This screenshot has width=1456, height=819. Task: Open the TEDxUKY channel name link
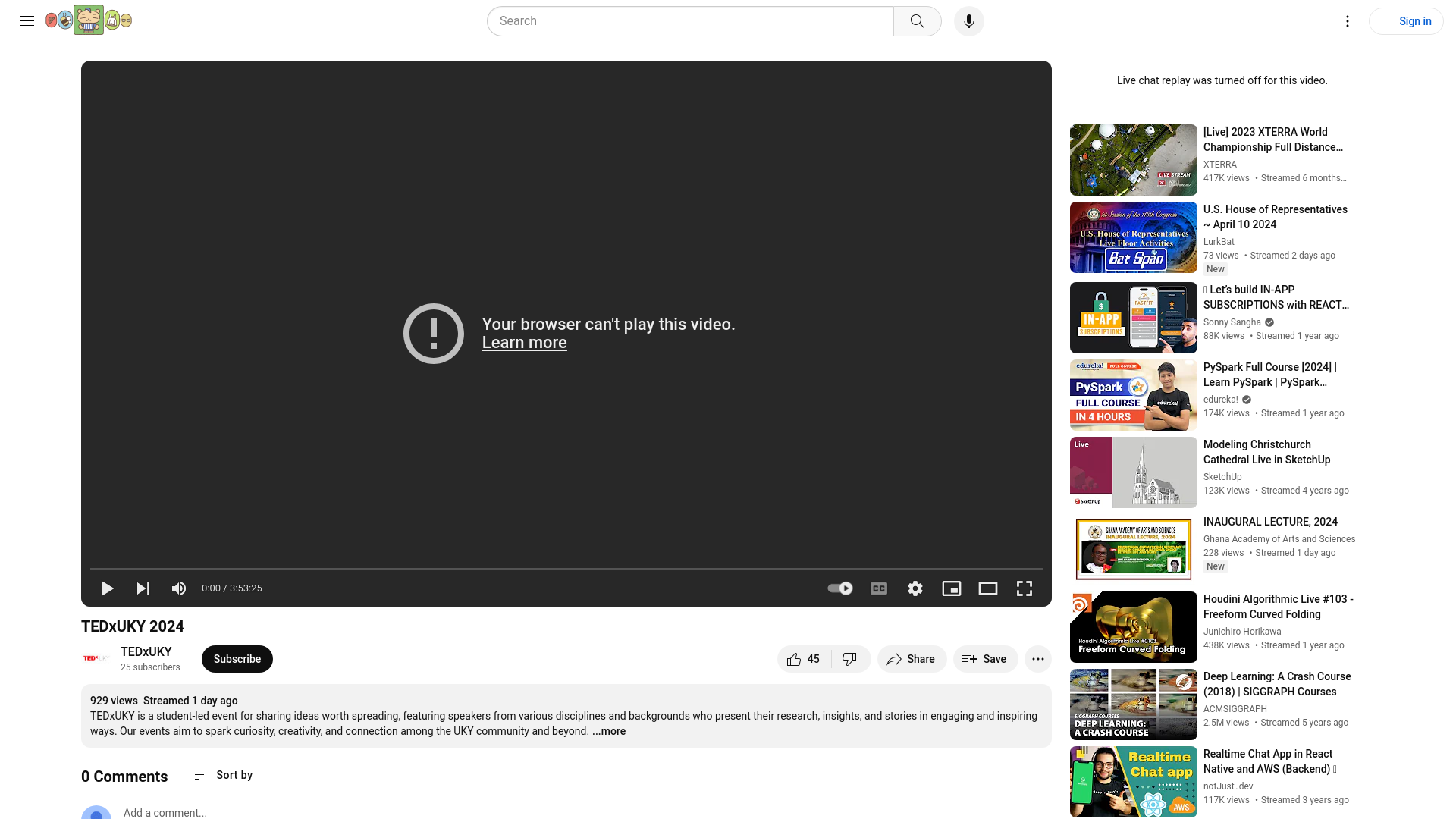[146, 651]
